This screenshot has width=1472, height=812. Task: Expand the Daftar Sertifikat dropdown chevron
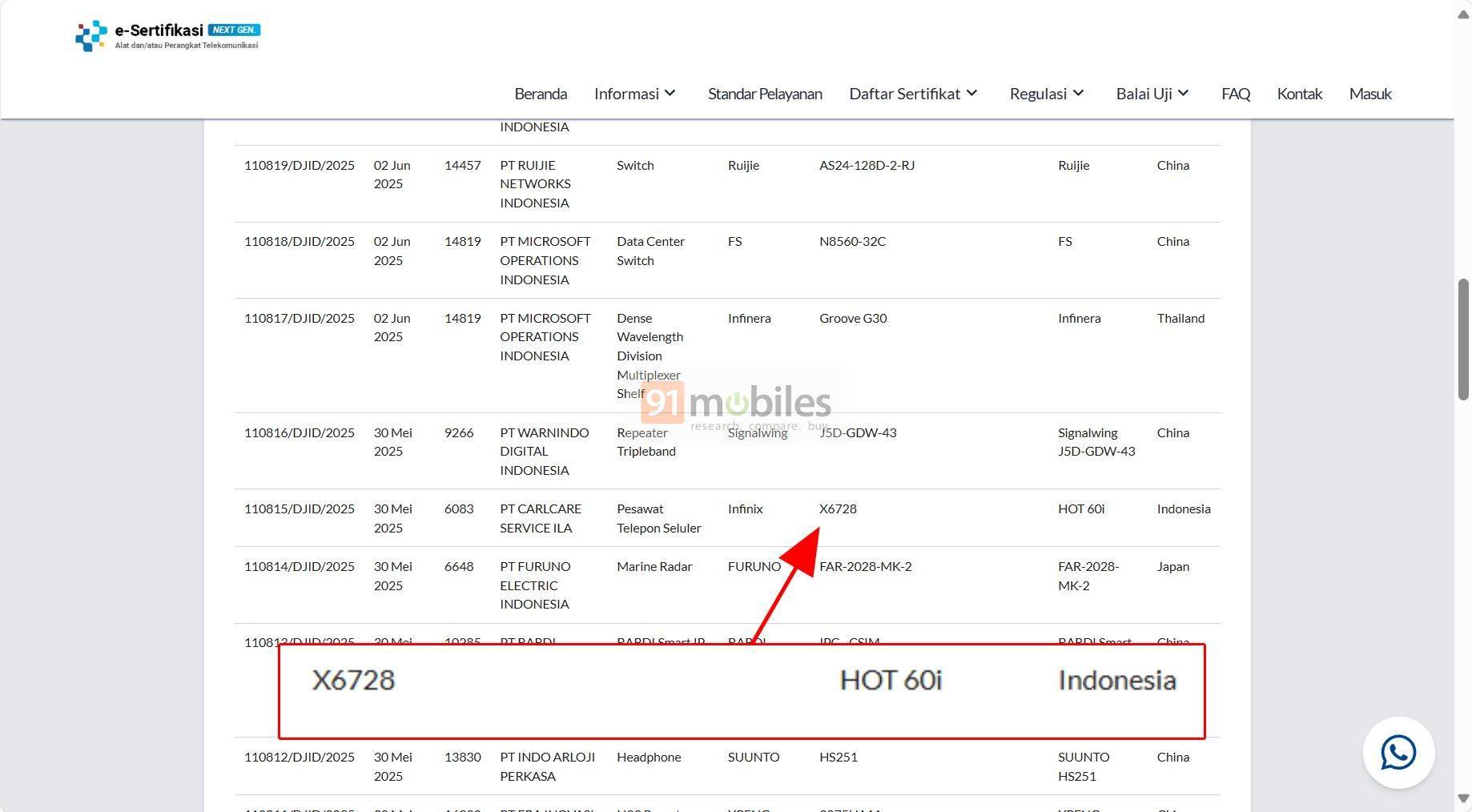click(971, 94)
